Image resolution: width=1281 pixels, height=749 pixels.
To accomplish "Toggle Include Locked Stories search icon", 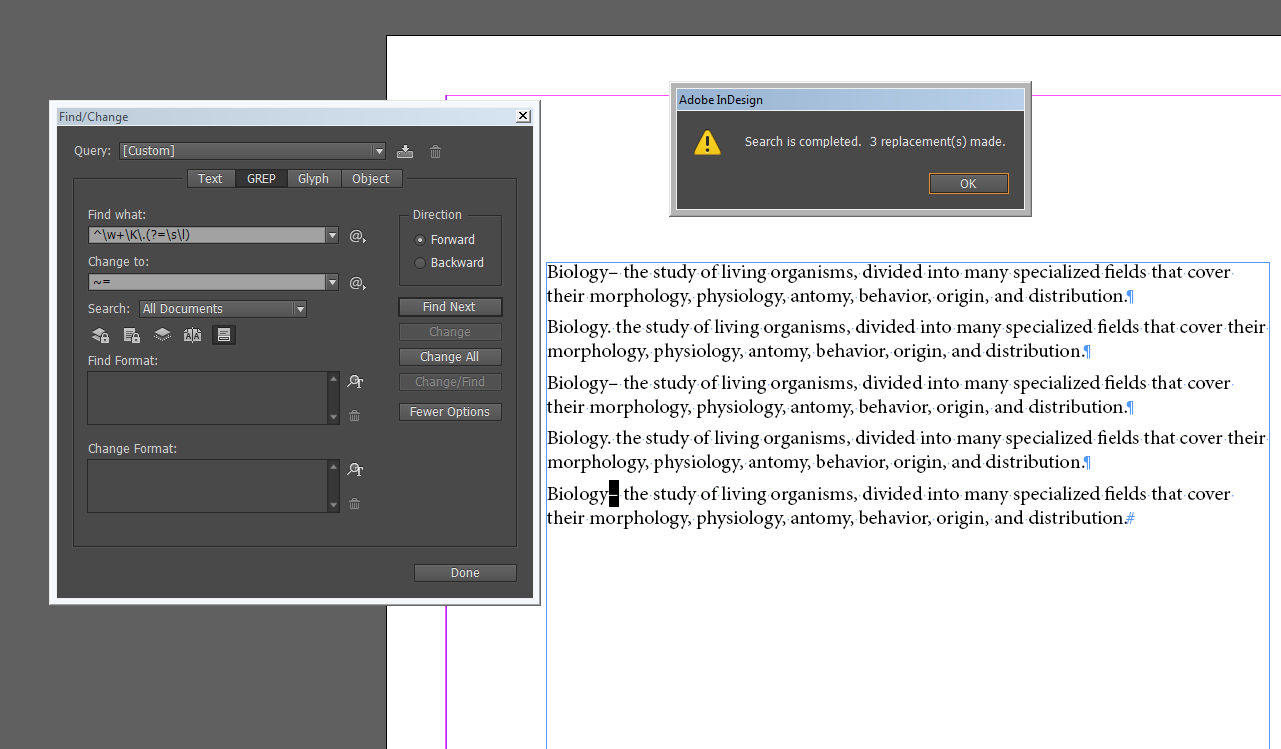I will [x=131, y=335].
